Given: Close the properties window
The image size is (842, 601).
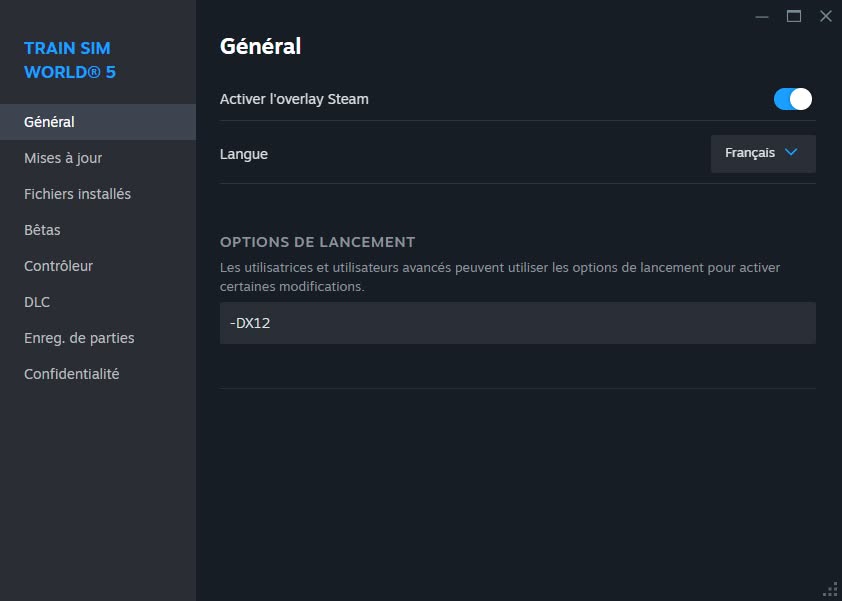Looking at the screenshot, I should [x=826, y=17].
